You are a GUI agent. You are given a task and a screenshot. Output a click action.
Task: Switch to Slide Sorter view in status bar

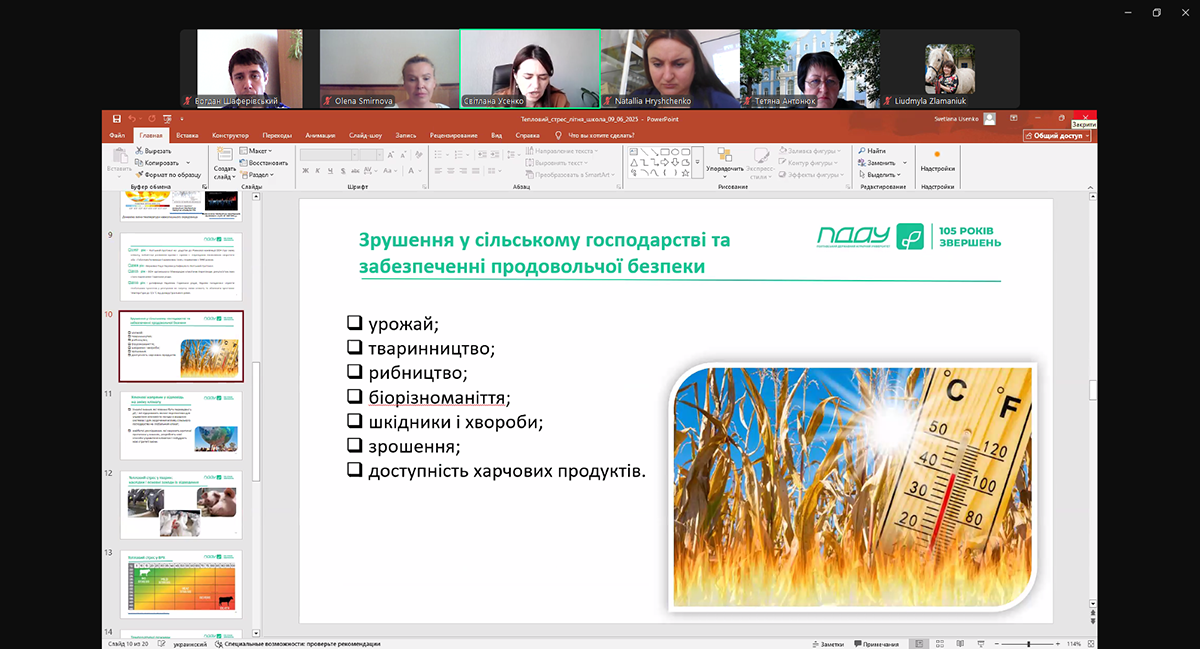pyautogui.click(x=940, y=644)
